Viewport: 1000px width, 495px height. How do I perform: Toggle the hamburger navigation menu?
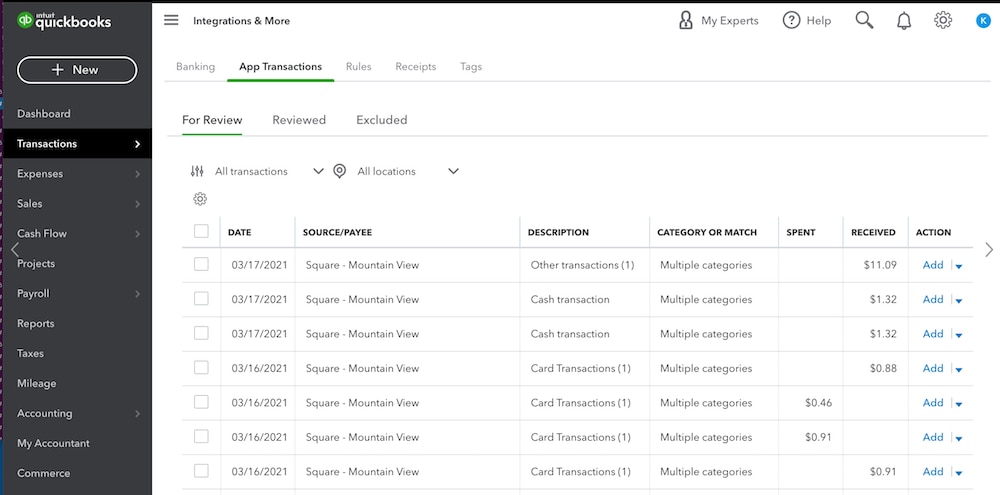coord(171,20)
